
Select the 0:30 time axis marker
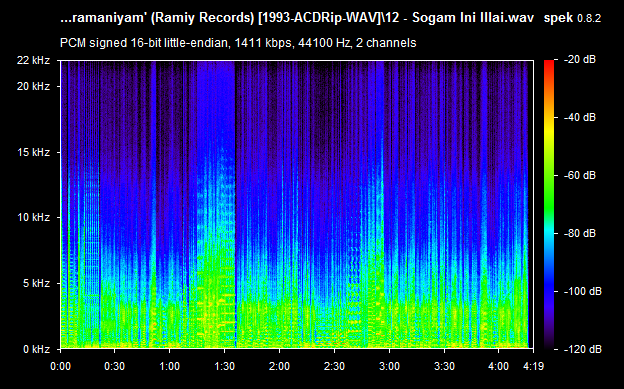[x=115, y=366]
